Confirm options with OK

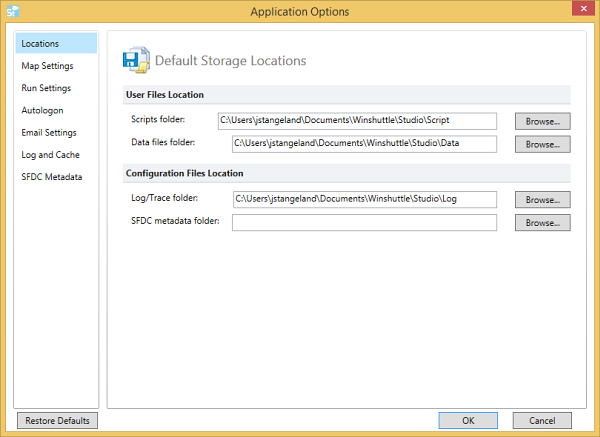(x=468, y=421)
